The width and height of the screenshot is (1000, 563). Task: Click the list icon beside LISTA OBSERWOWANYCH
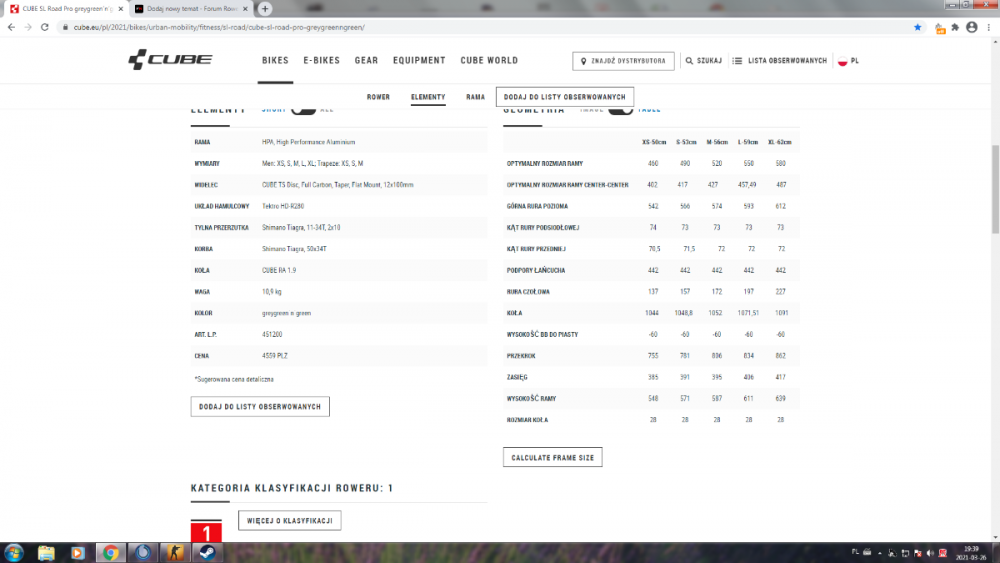(x=737, y=61)
